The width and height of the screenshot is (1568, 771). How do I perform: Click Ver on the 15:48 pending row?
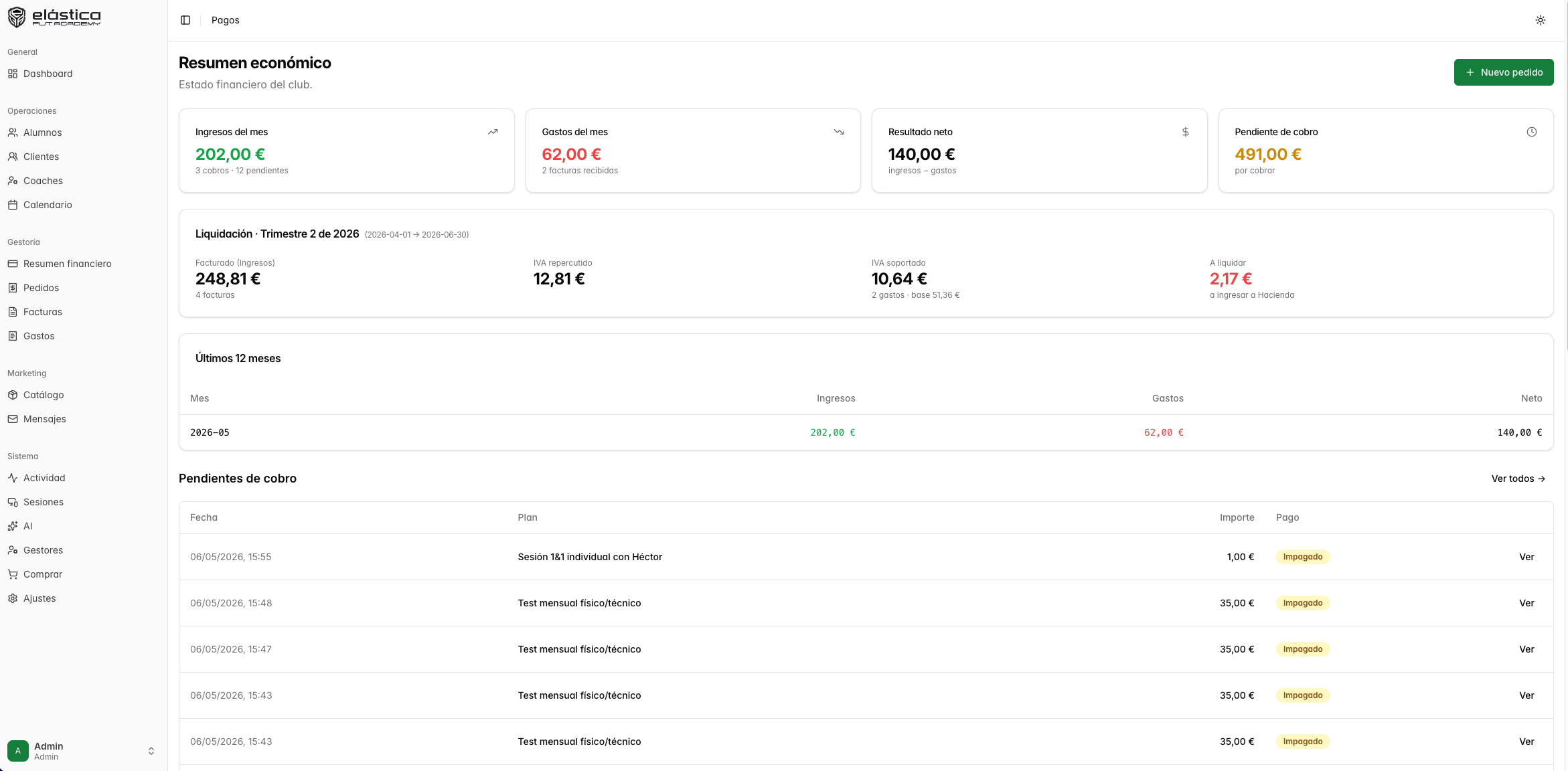[1526, 603]
